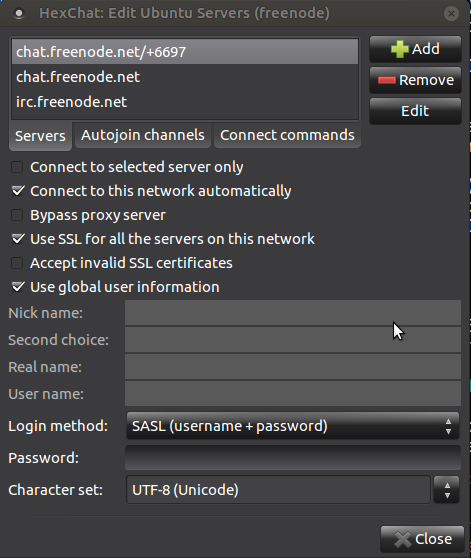Disable Use SSL for all servers

pyautogui.click(x=17, y=239)
